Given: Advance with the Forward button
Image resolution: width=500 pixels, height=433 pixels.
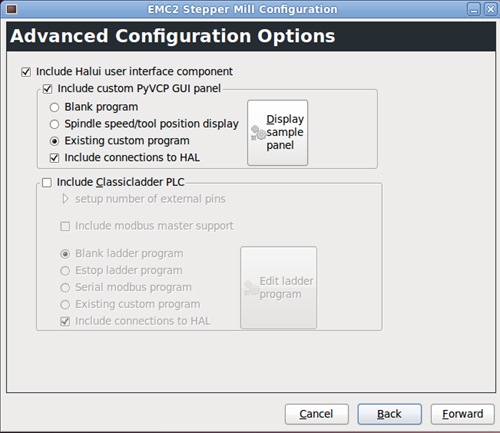Looking at the screenshot, I should (463, 414).
